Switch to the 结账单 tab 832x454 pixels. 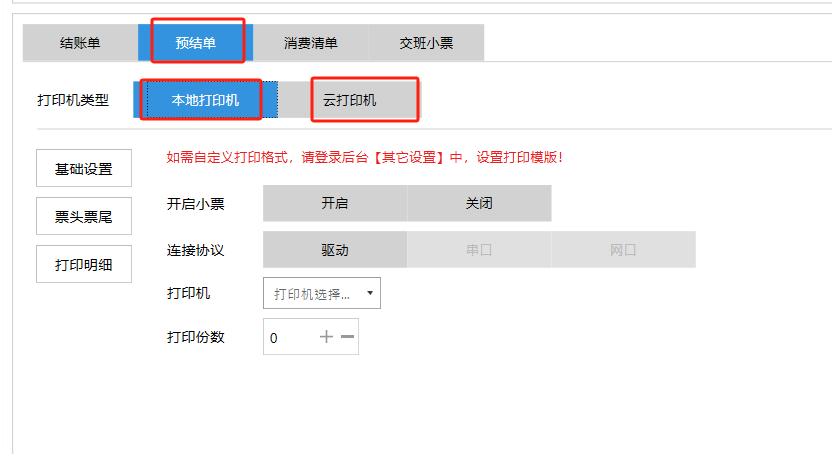tap(80, 43)
